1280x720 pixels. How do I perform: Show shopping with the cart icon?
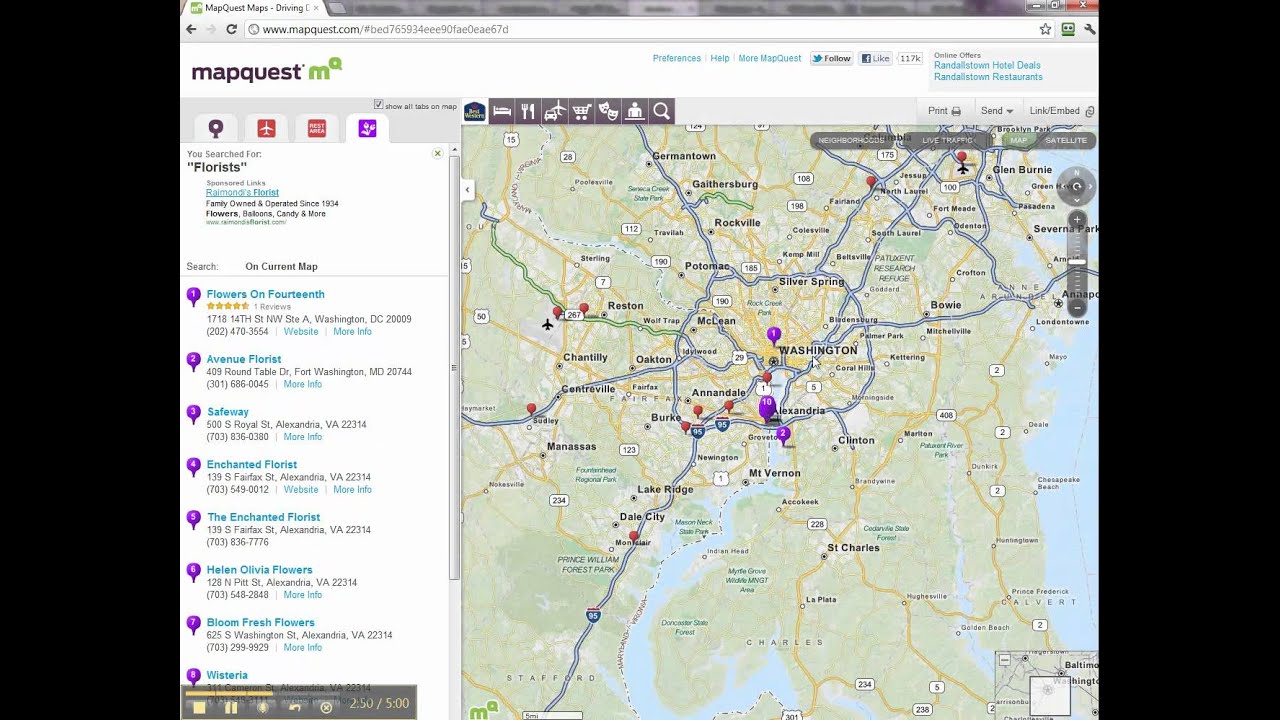point(581,112)
